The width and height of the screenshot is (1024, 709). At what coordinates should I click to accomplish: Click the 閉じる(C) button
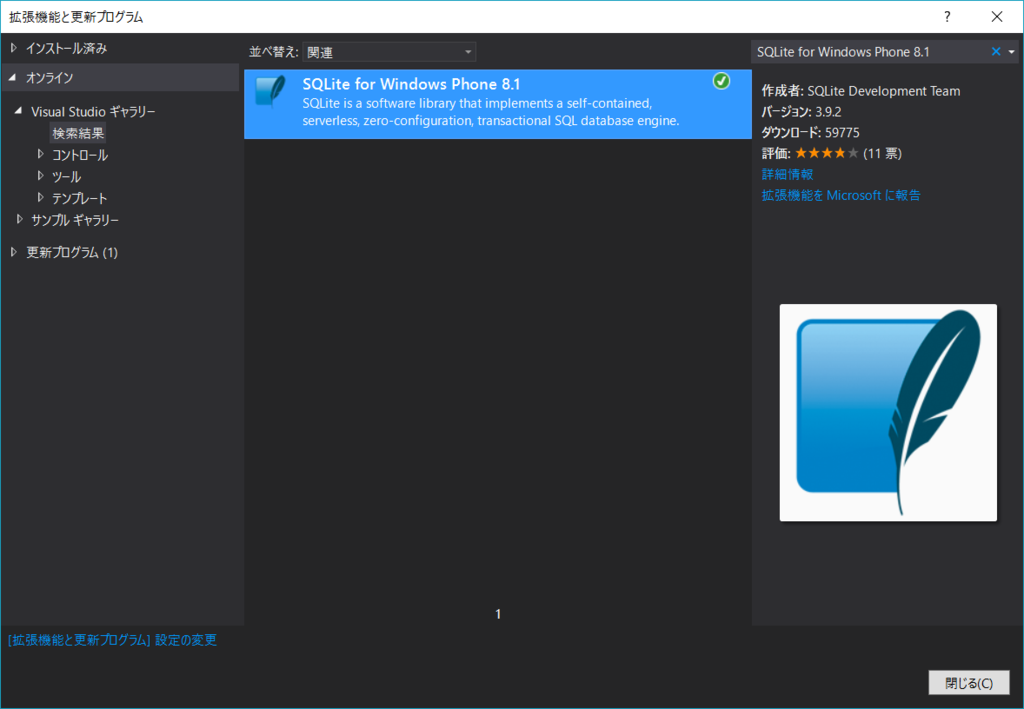pyautogui.click(x=969, y=683)
